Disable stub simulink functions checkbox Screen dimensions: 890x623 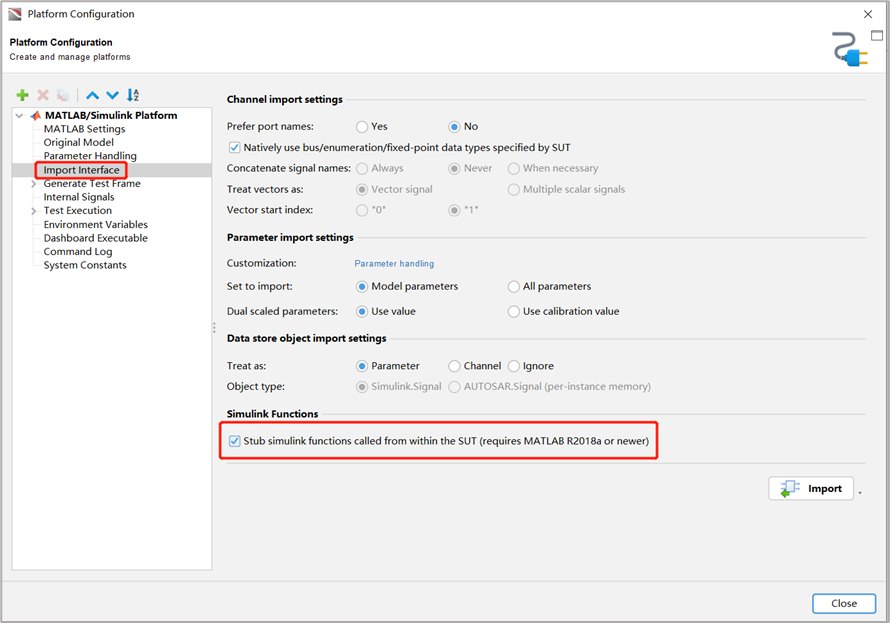[234, 441]
